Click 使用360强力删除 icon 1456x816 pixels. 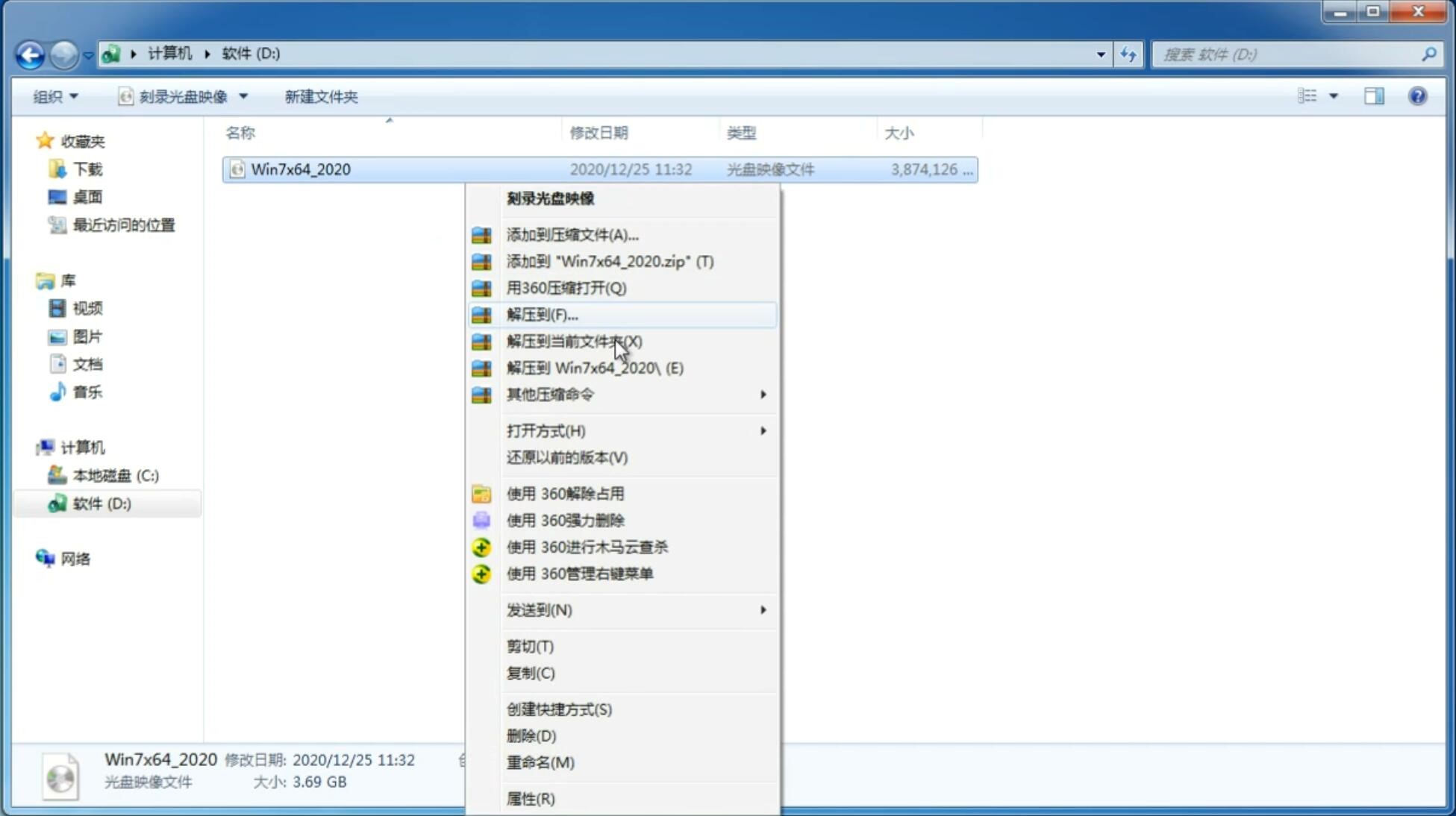[x=480, y=520]
